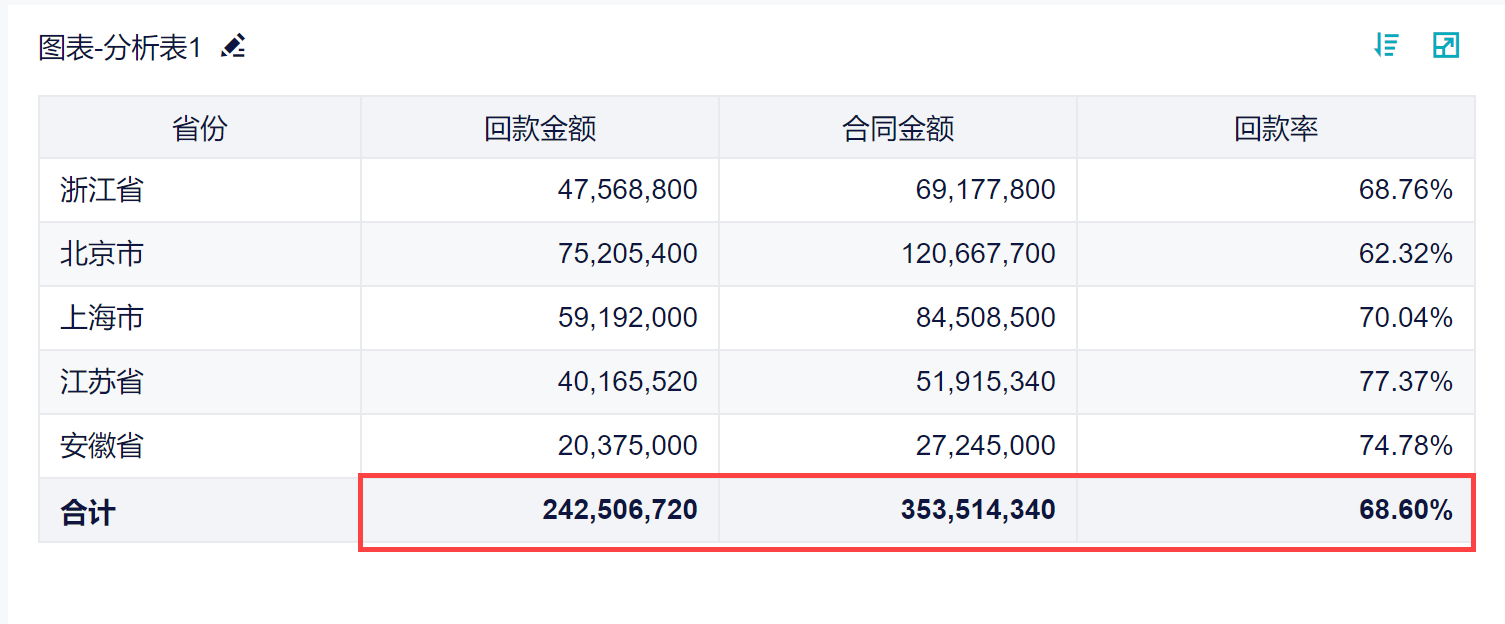Click the chart title 图表-分析表1

click(120, 47)
